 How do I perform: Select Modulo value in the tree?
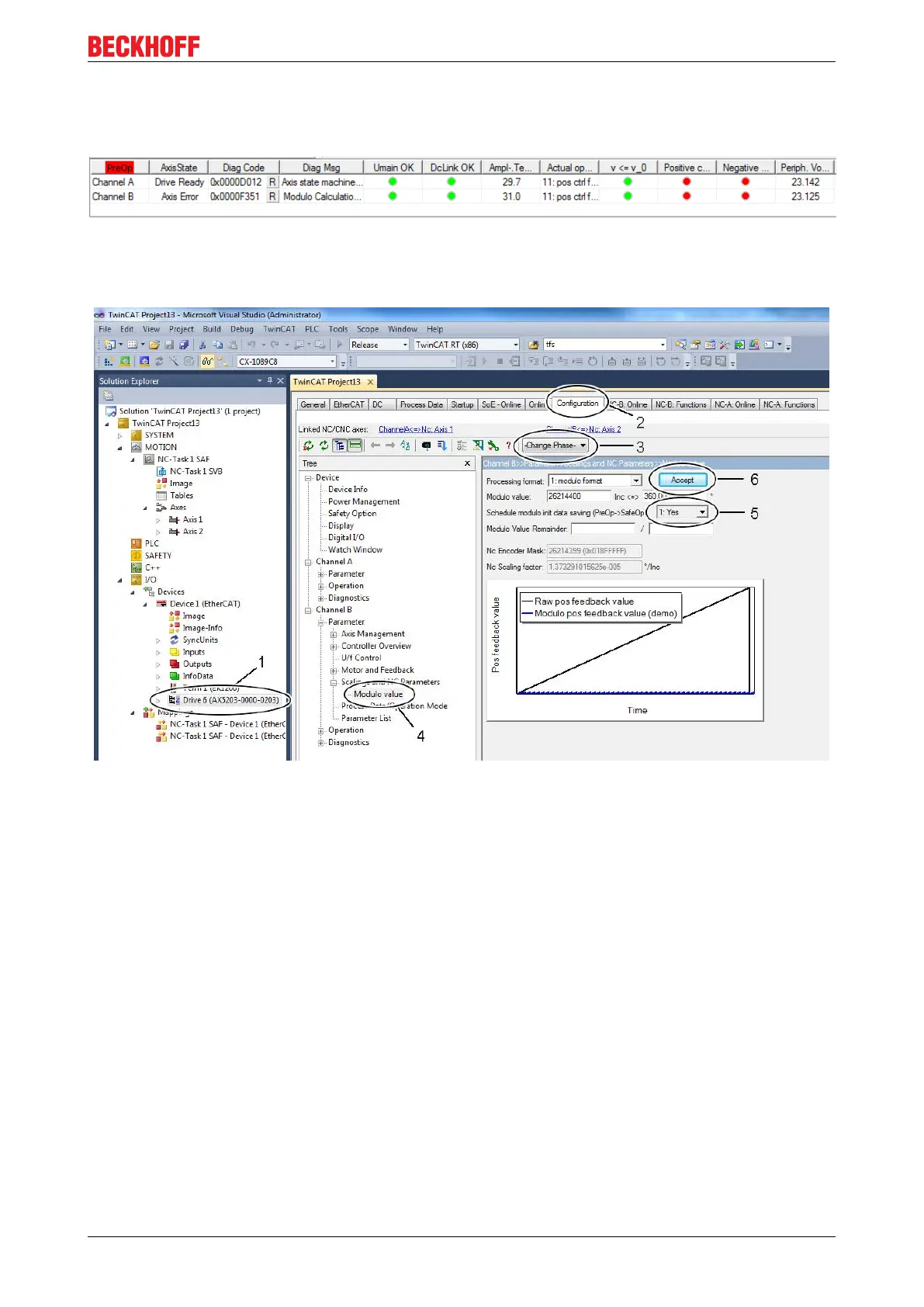pos(379,695)
